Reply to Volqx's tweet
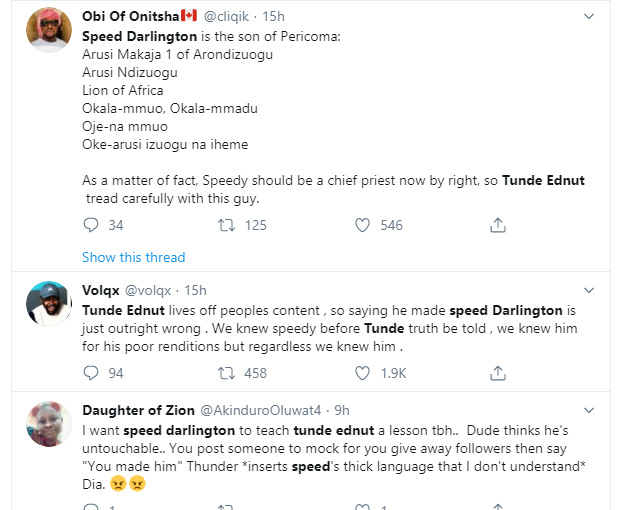This screenshot has width=619, height=510. tap(92, 373)
